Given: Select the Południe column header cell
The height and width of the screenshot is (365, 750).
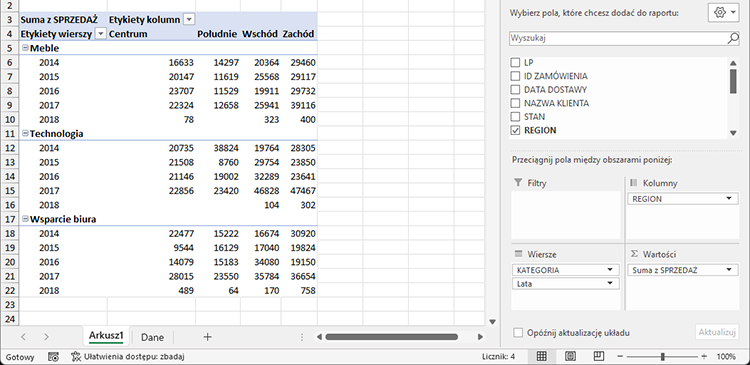Looking at the screenshot, I should (218, 34).
